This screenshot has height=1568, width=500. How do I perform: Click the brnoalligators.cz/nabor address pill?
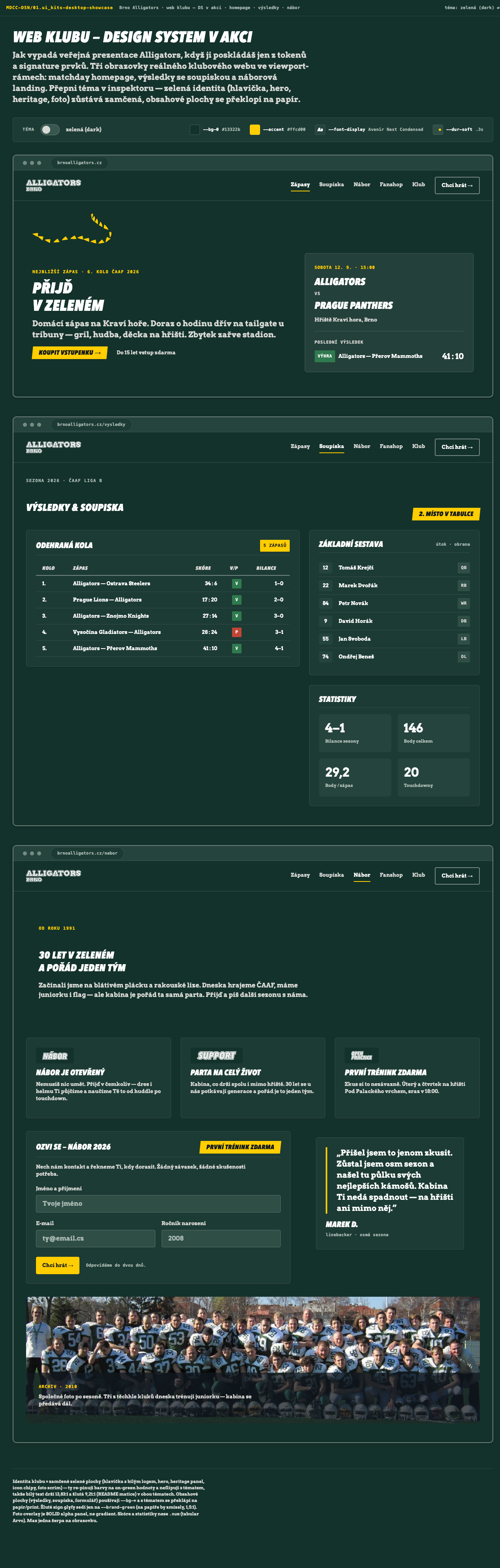coord(87,853)
